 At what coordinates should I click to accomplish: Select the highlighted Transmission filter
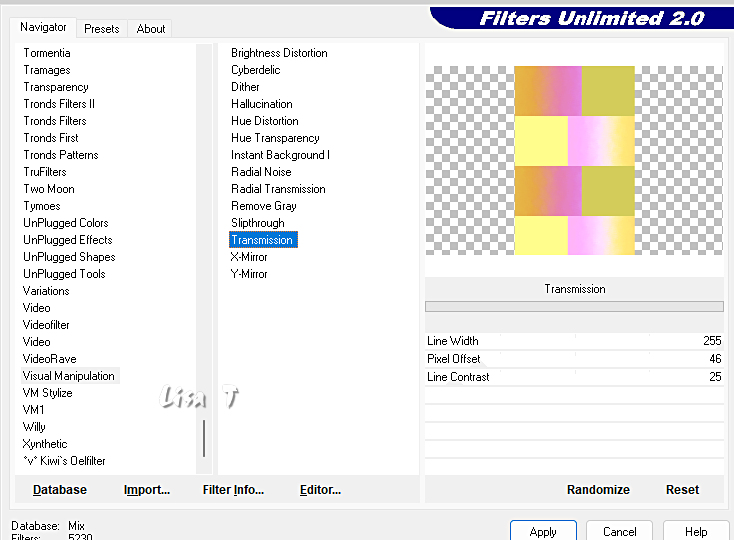(263, 240)
